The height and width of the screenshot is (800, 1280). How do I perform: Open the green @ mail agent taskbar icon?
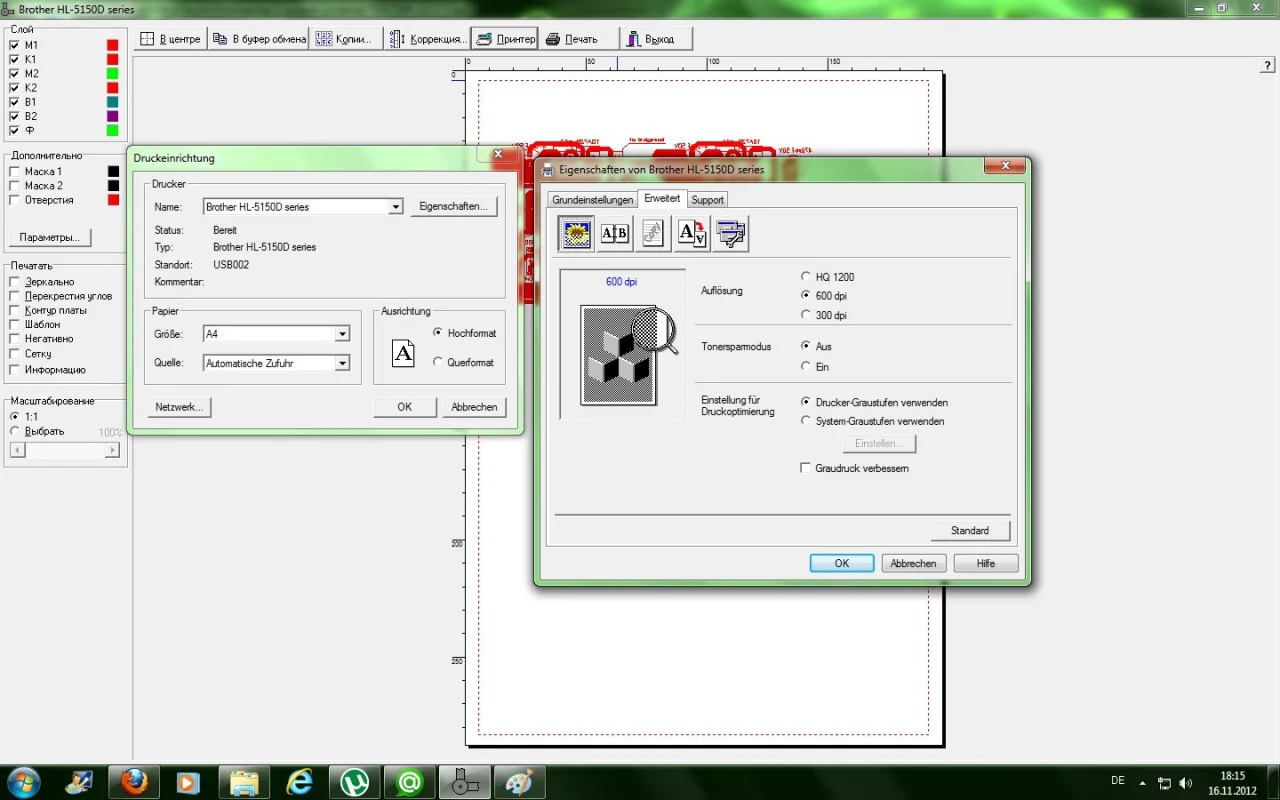[x=409, y=781]
